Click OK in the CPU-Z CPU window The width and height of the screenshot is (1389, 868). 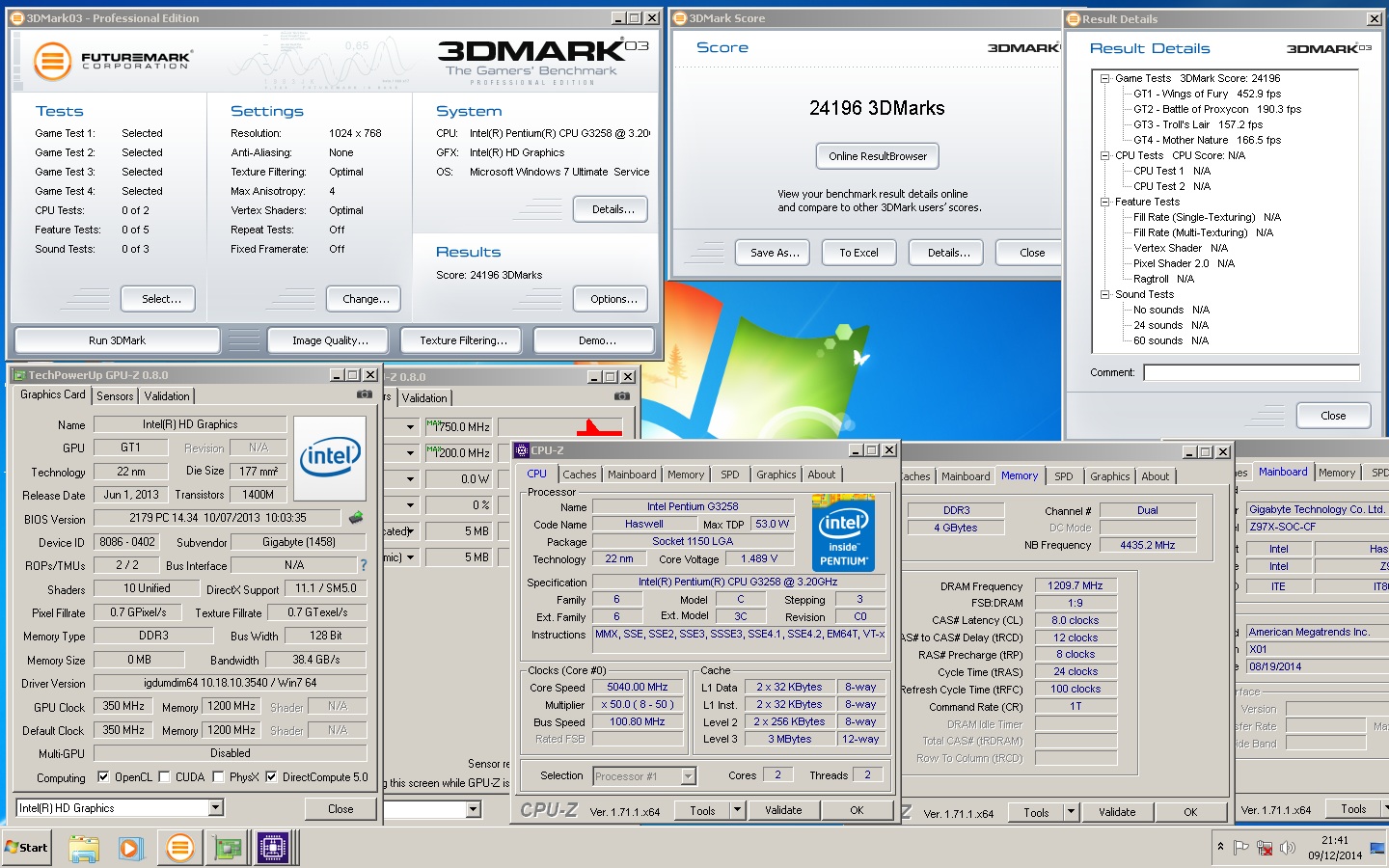pyautogui.click(x=857, y=810)
